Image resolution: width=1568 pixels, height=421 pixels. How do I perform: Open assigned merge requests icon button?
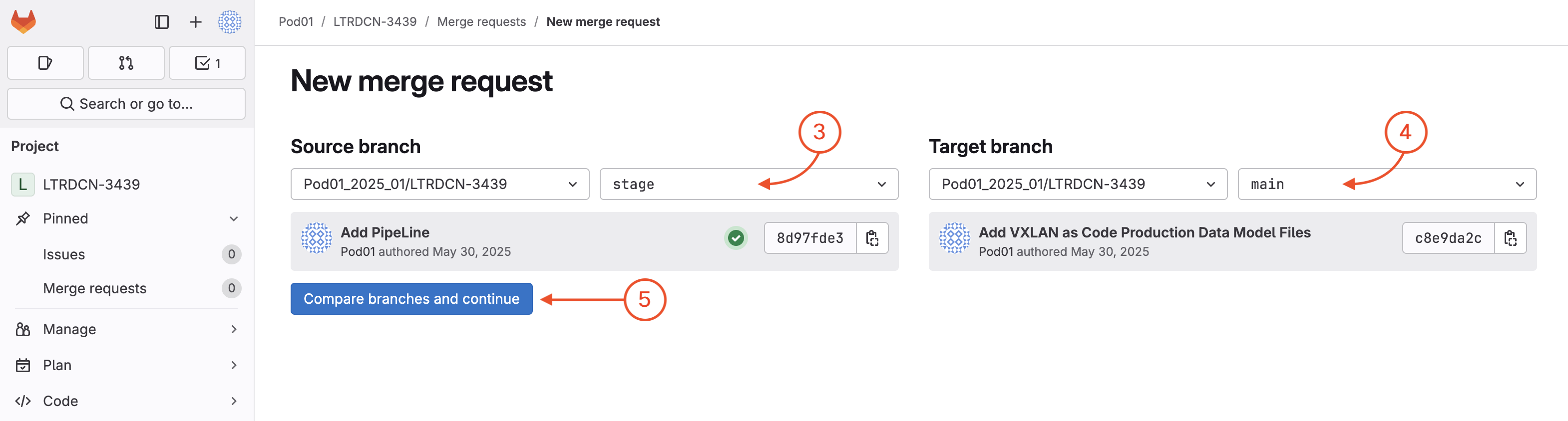(x=126, y=63)
